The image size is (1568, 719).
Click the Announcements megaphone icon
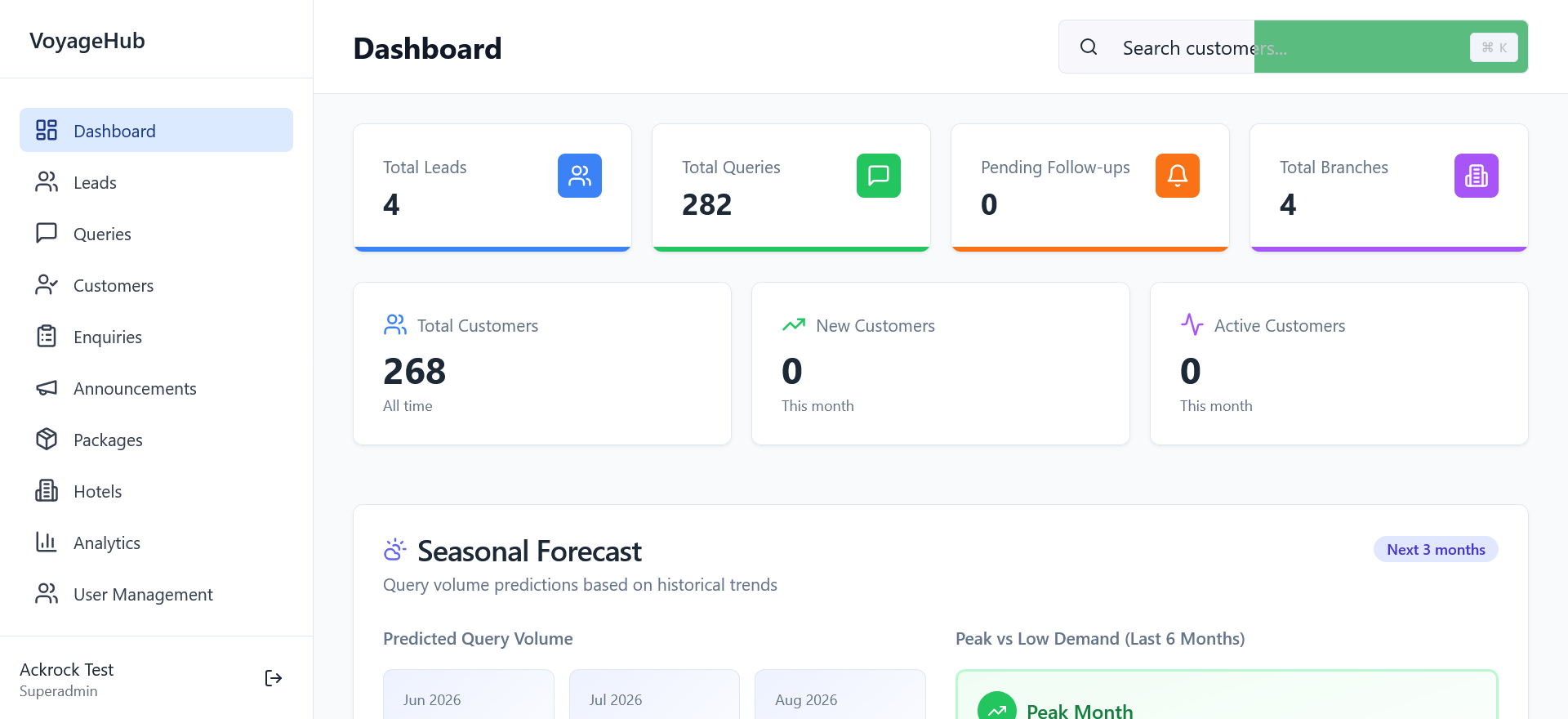47,387
